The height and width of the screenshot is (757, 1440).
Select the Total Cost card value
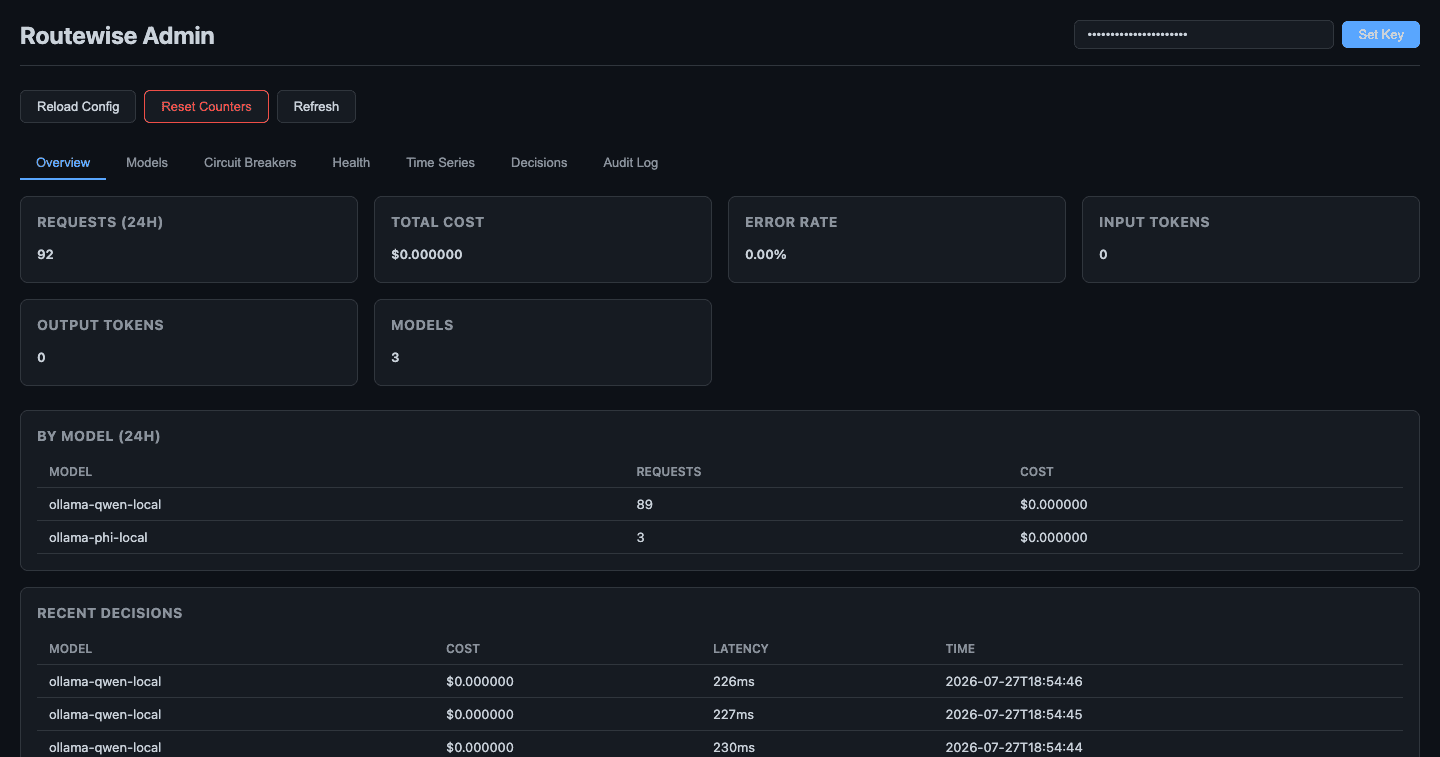click(x=427, y=254)
